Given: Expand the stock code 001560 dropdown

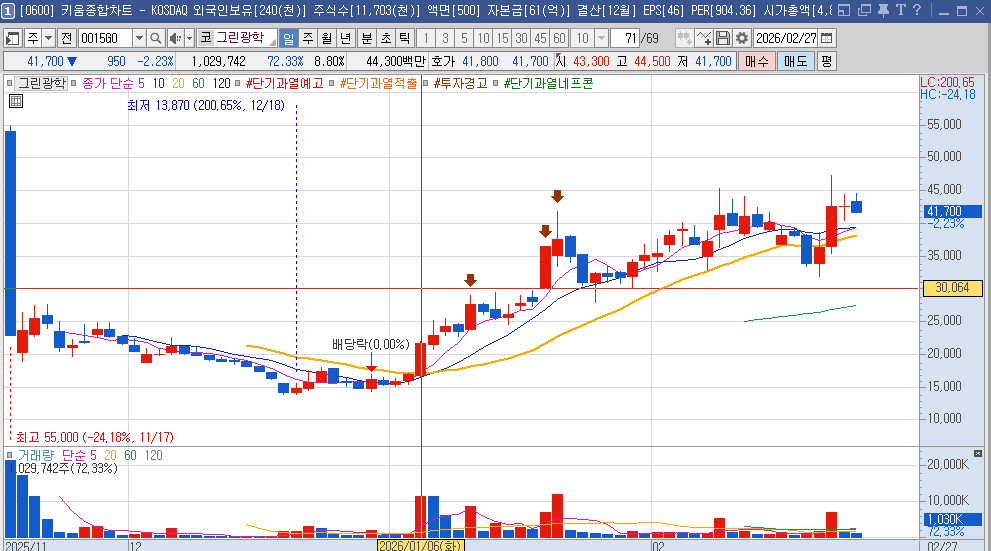Looking at the screenshot, I should click(x=139, y=38).
